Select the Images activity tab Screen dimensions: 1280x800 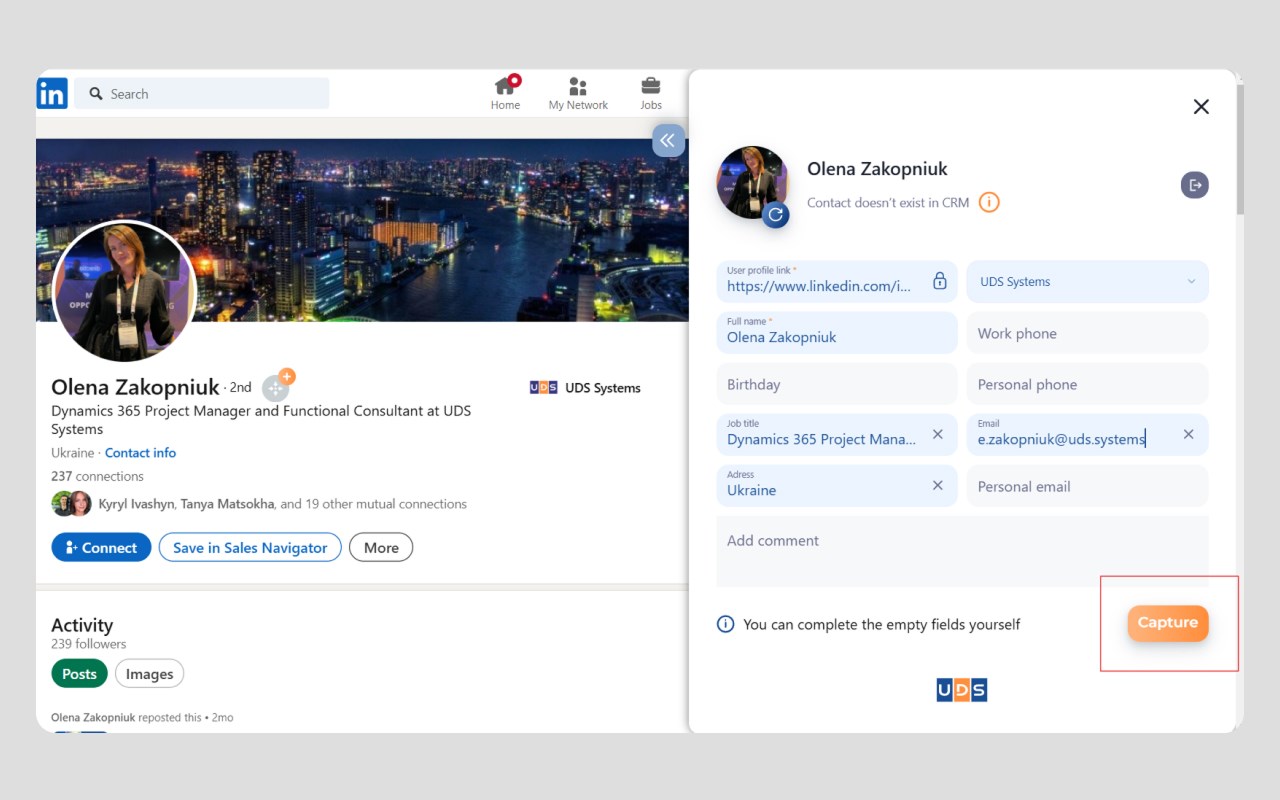[x=149, y=674]
